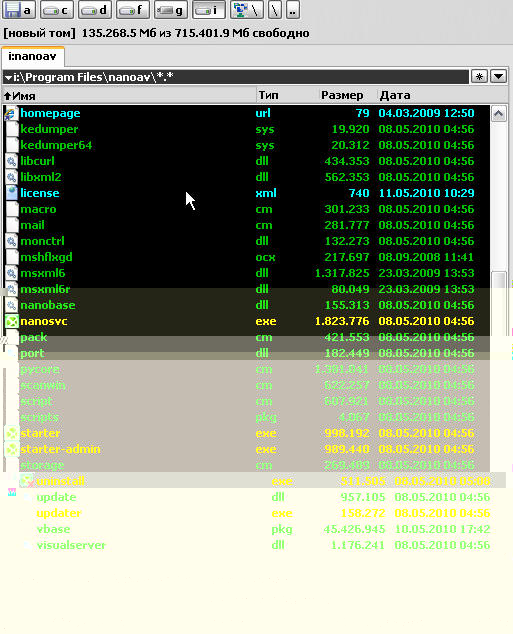Select the i:nanoav folder tab
Image resolution: width=513 pixels, height=634 pixels.
[32, 56]
